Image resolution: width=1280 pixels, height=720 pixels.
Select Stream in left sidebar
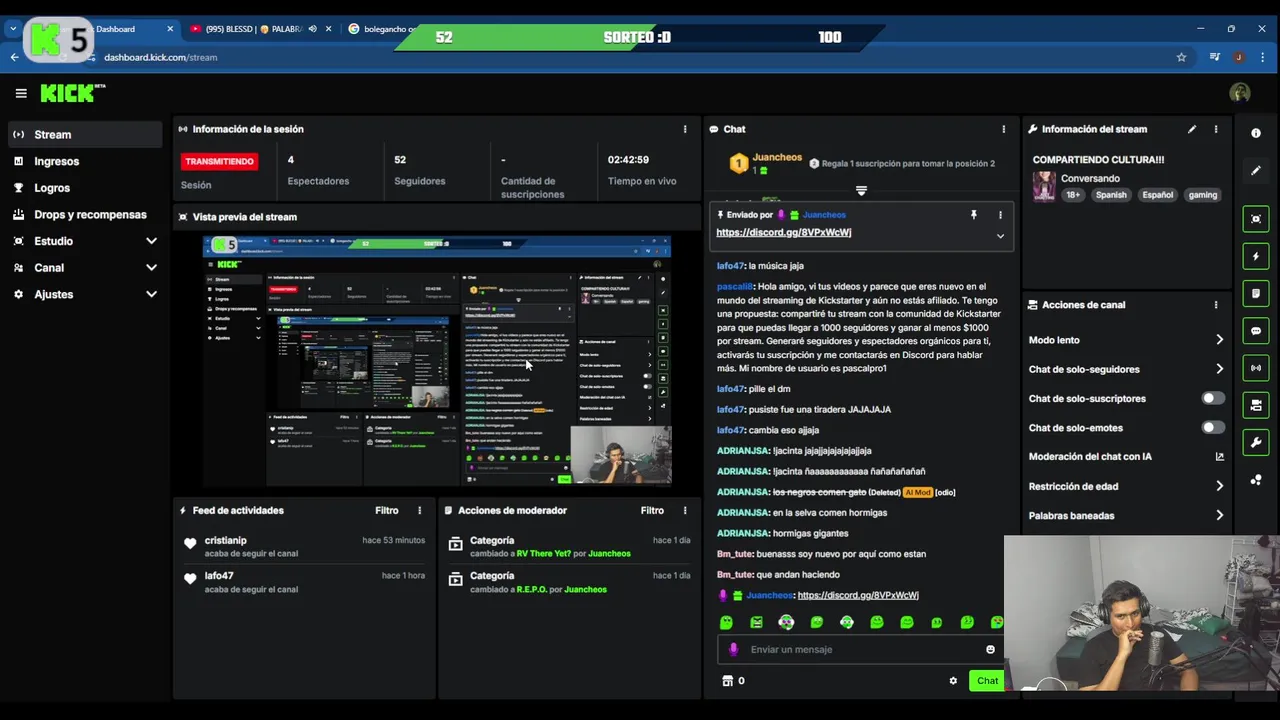click(85, 134)
